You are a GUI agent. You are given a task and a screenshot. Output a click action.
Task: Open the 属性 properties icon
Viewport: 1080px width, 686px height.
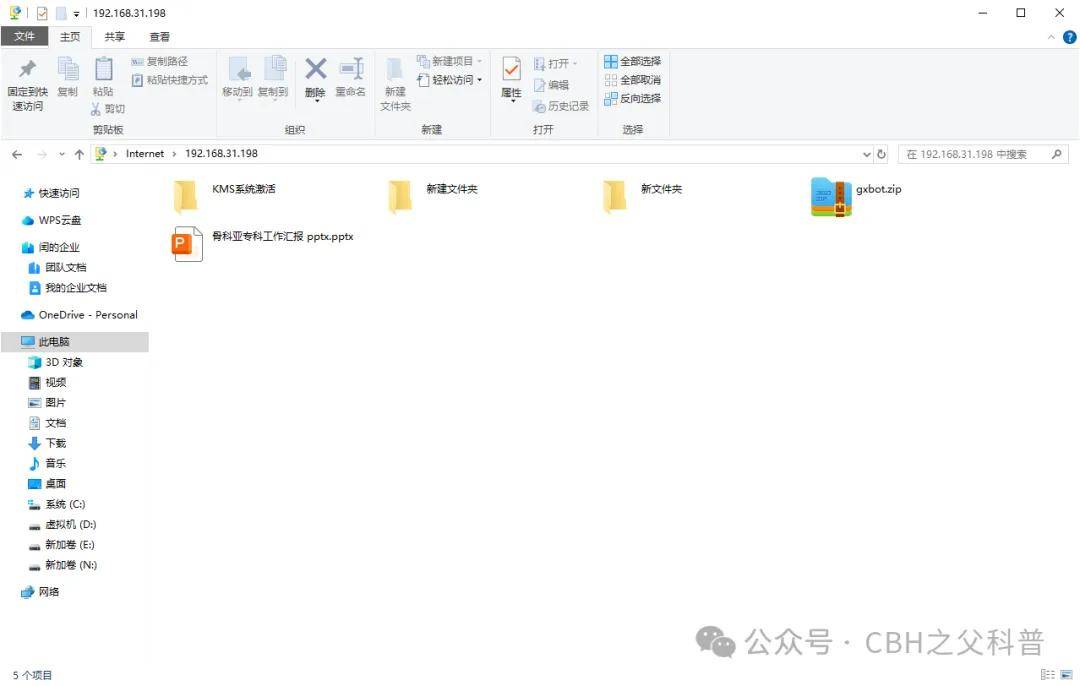(511, 70)
